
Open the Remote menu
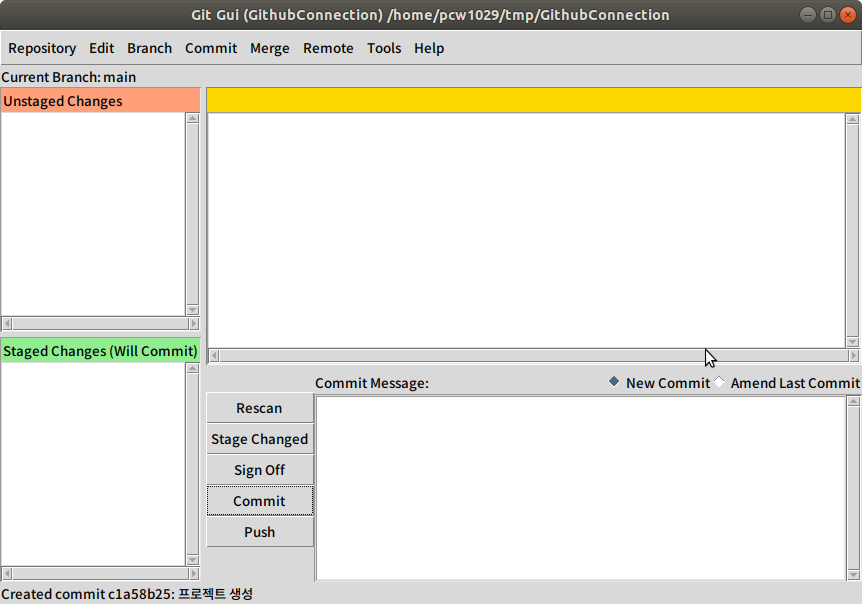point(328,48)
